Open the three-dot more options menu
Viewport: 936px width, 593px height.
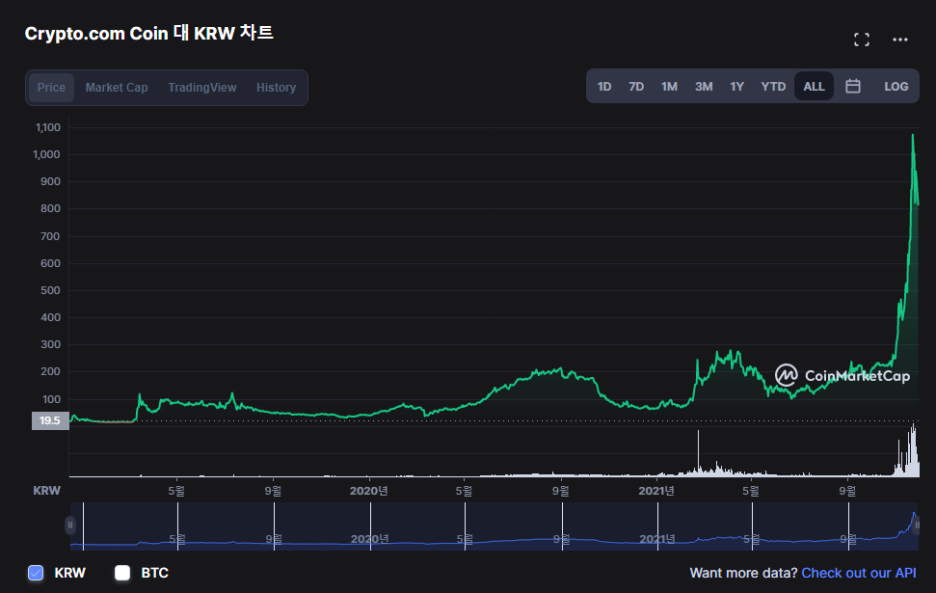900,40
